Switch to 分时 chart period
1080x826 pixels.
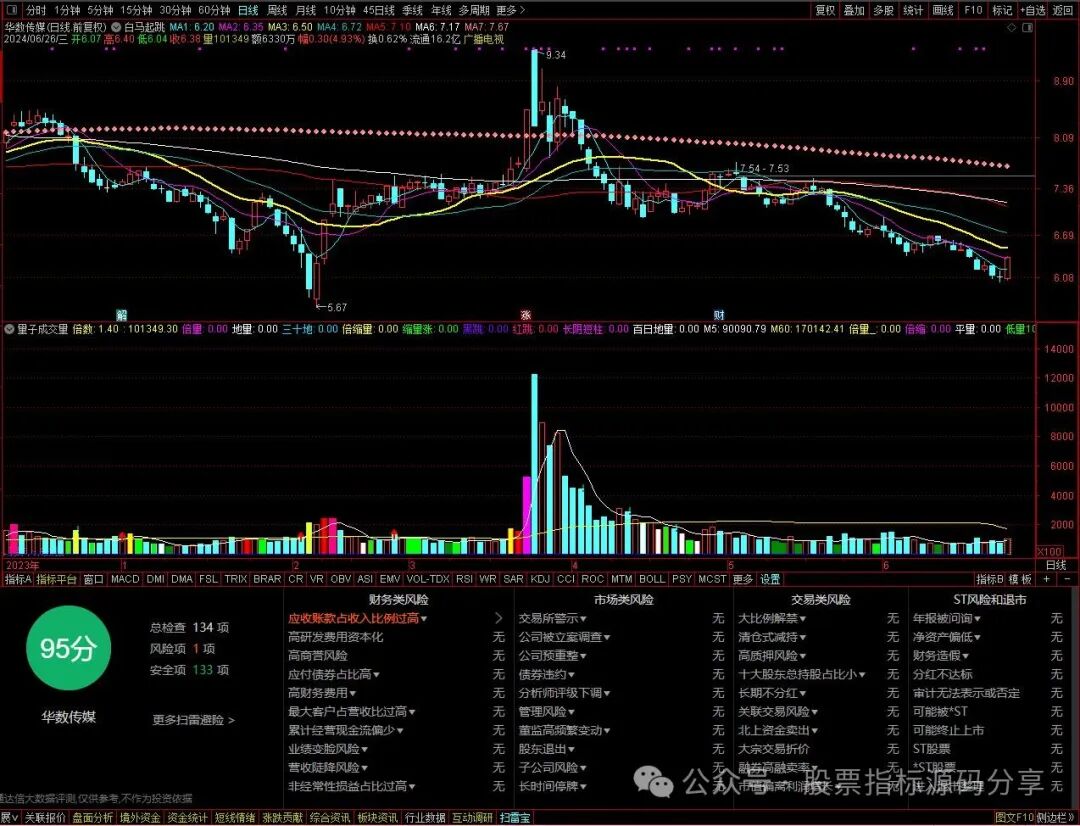35,10
